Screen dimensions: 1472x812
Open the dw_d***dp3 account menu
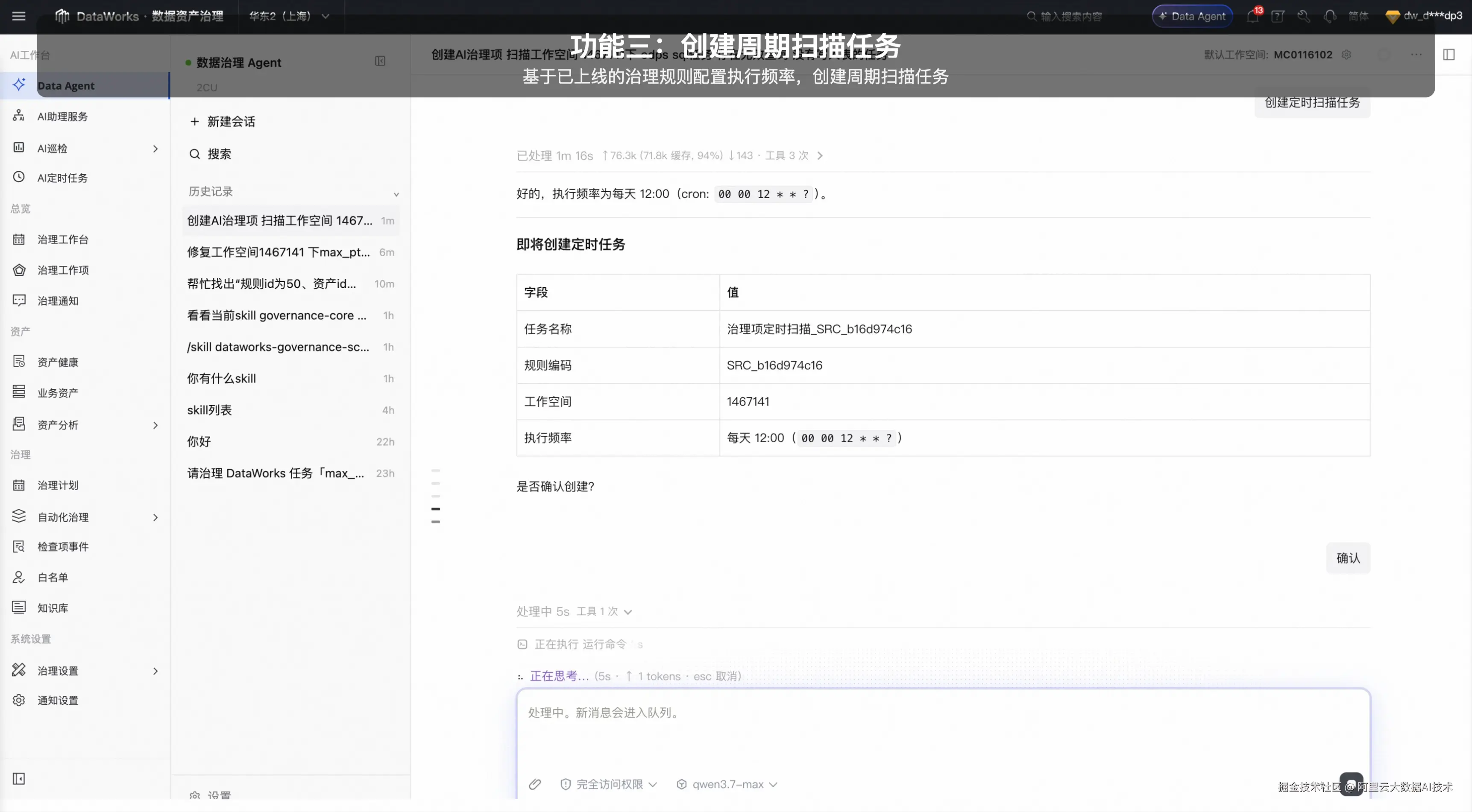pos(1424,16)
